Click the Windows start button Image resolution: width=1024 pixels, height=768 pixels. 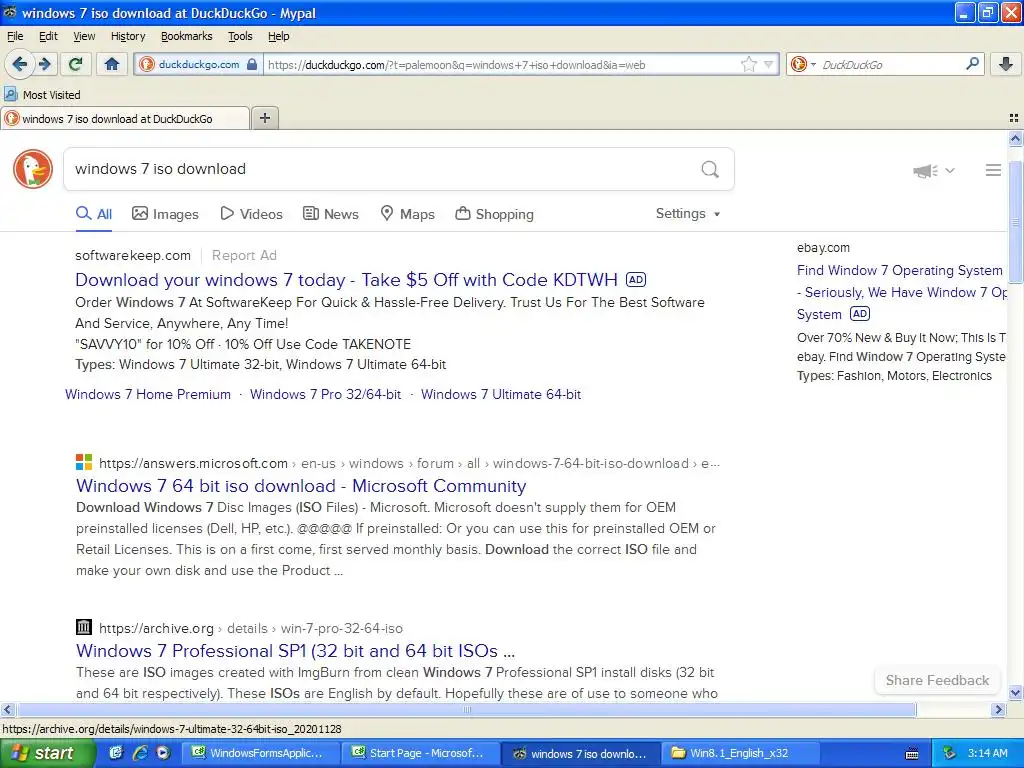tap(46, 753)
